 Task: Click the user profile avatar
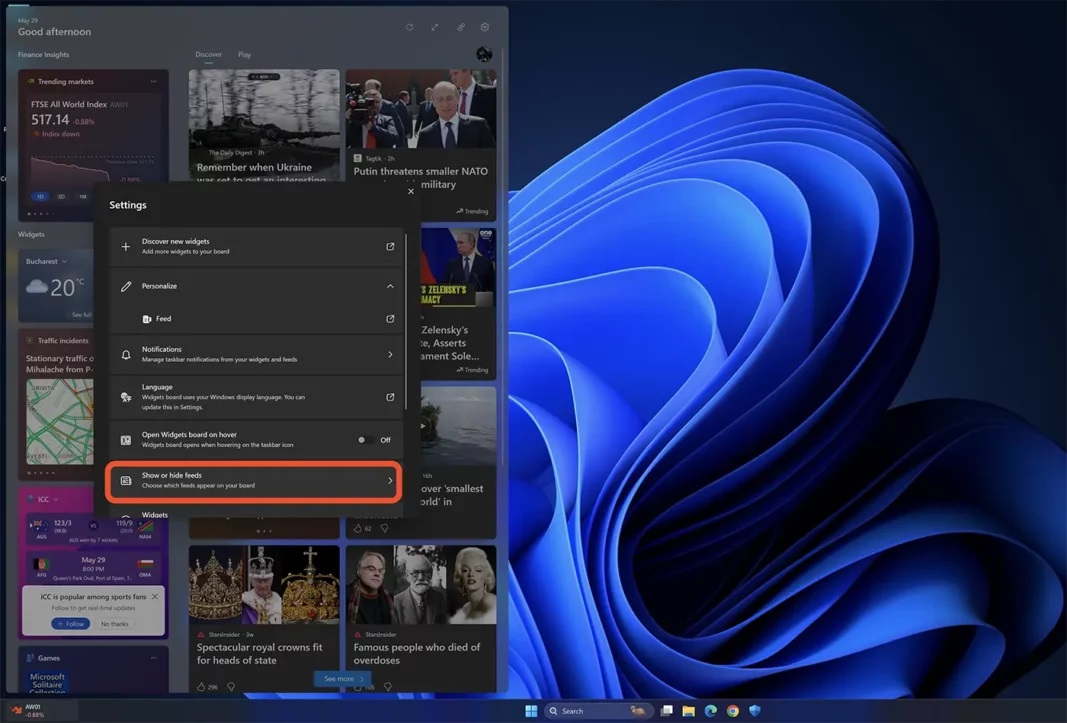484,55
